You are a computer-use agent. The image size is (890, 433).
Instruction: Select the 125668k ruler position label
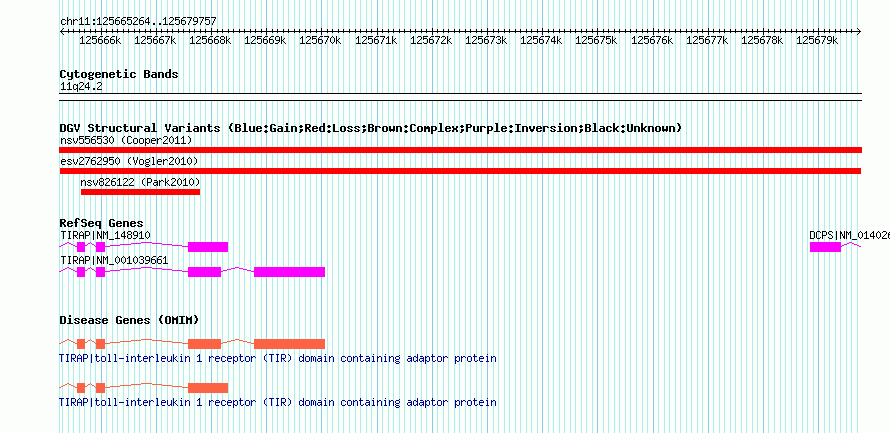tap(210, 40)
